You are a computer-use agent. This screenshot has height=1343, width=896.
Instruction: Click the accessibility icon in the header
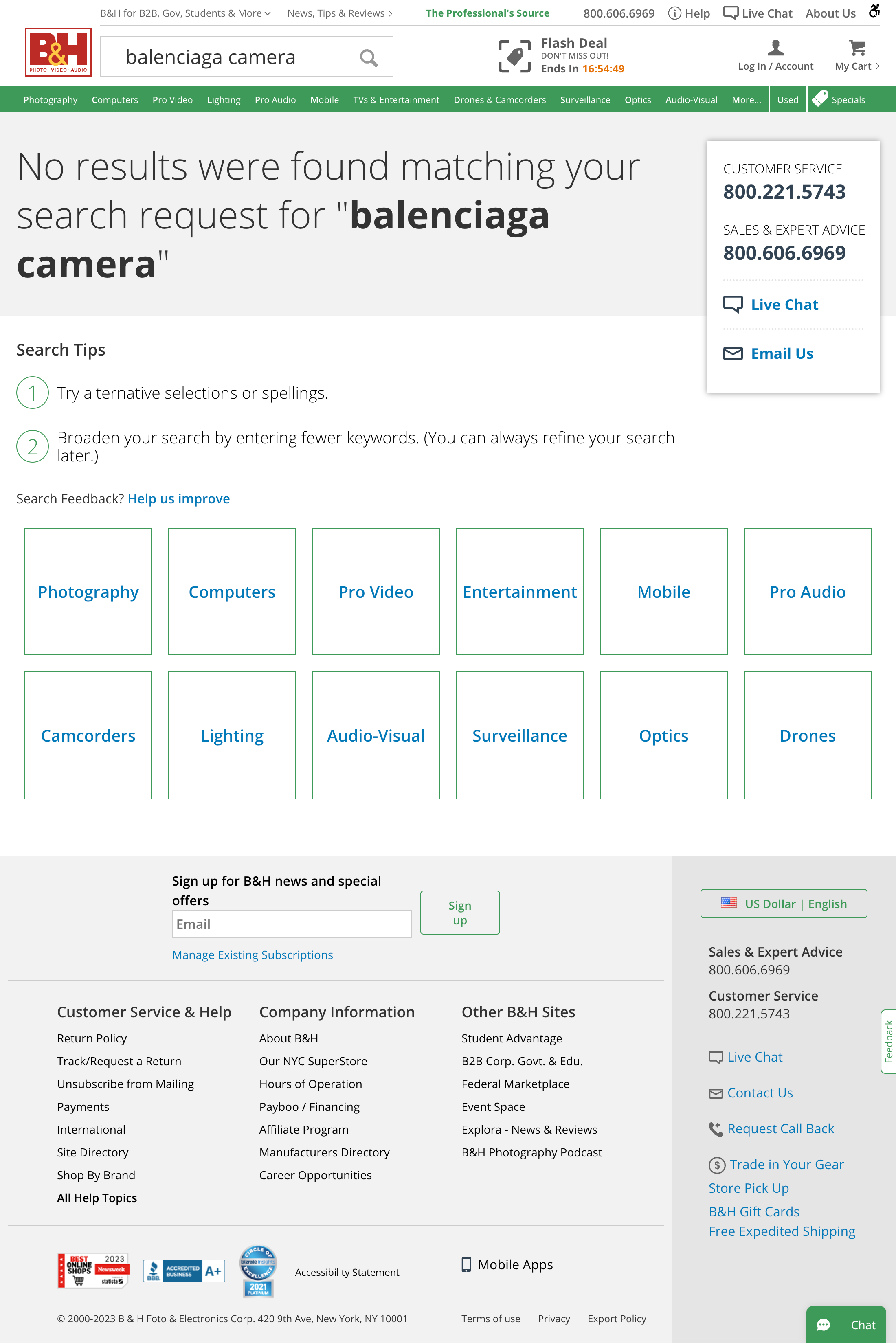(875, 10)
